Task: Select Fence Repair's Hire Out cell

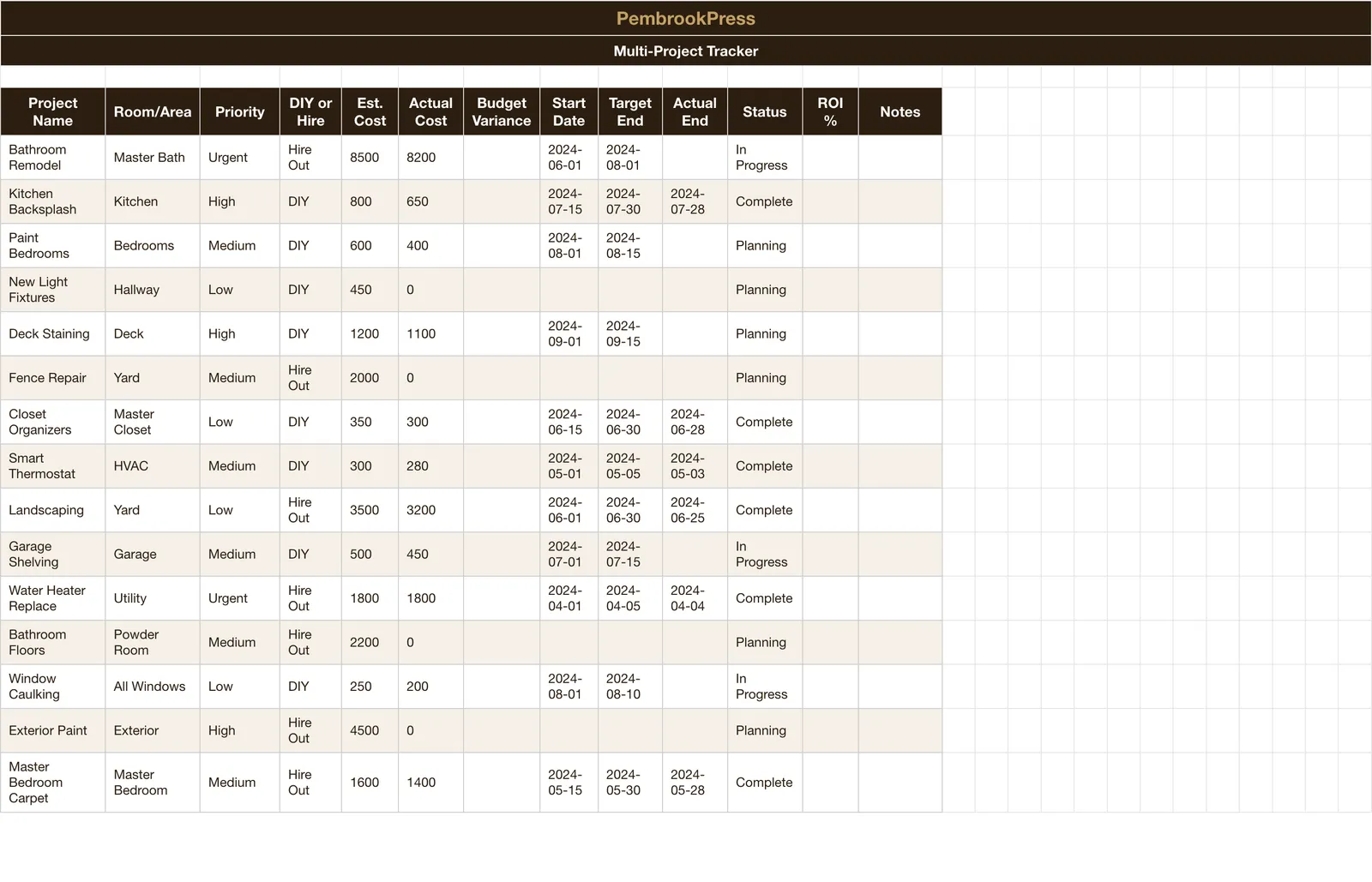Action: coord(310,378)
